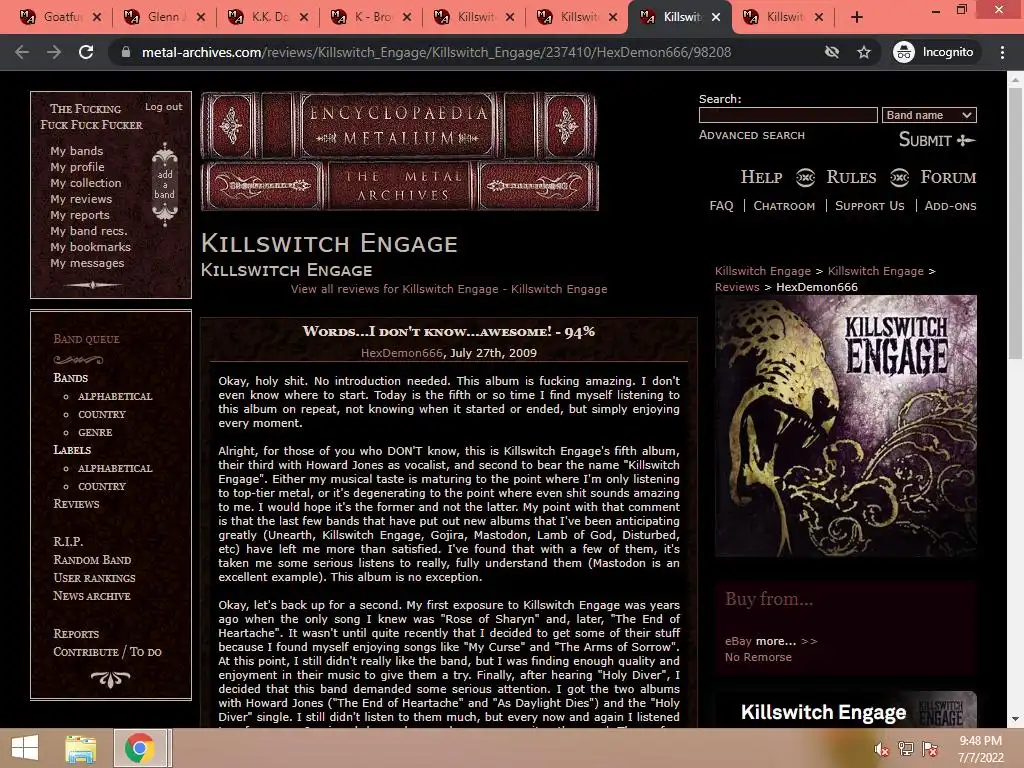
Task: Open the Add-ons link
Action: click(x=950, y=206)
